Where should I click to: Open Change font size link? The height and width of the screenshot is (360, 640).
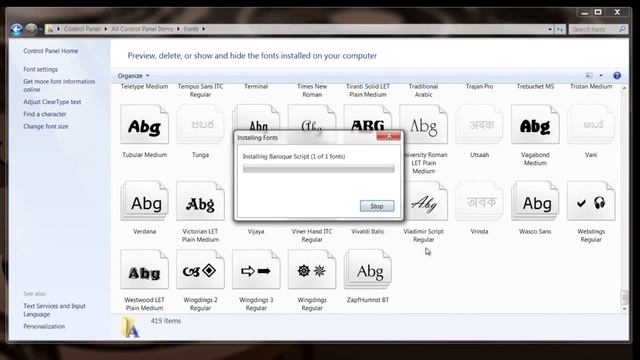click(x=46, y=127)
